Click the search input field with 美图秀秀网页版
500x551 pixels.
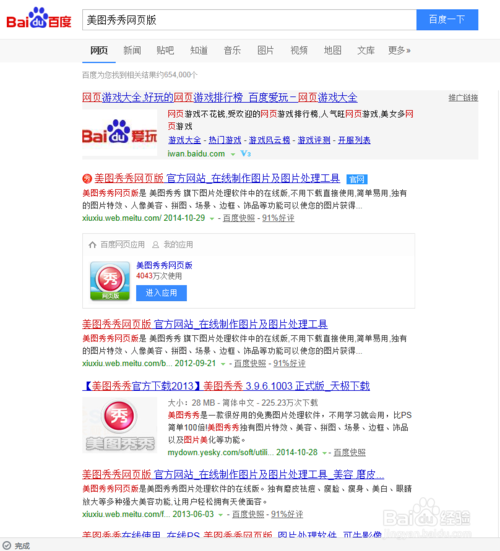[x=249, y=20]
